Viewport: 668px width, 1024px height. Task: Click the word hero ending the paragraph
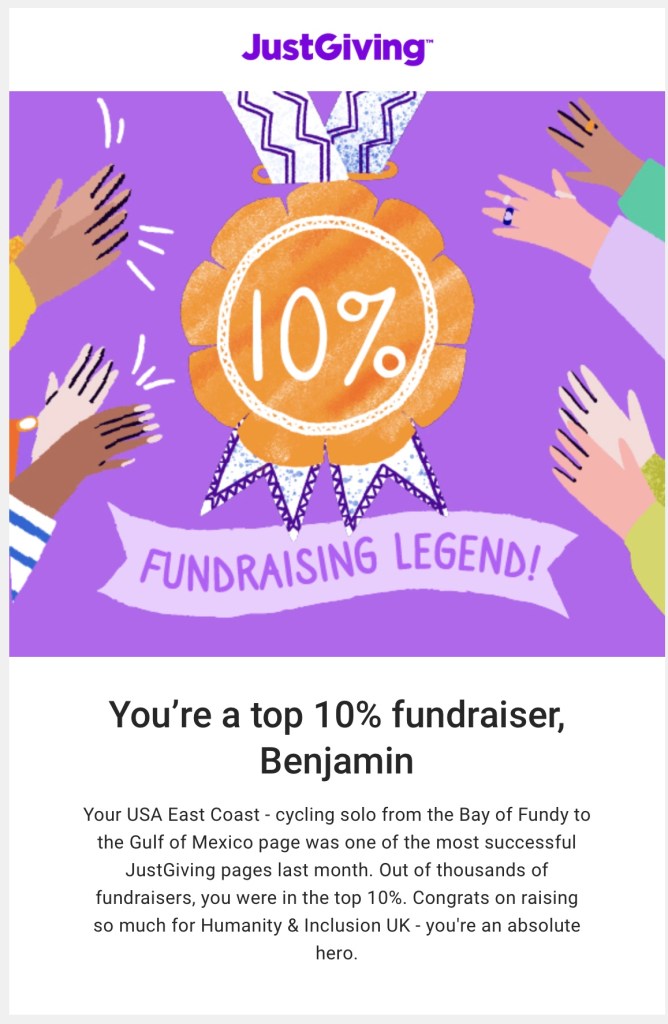pyautogui.click(x=336, y=953)
